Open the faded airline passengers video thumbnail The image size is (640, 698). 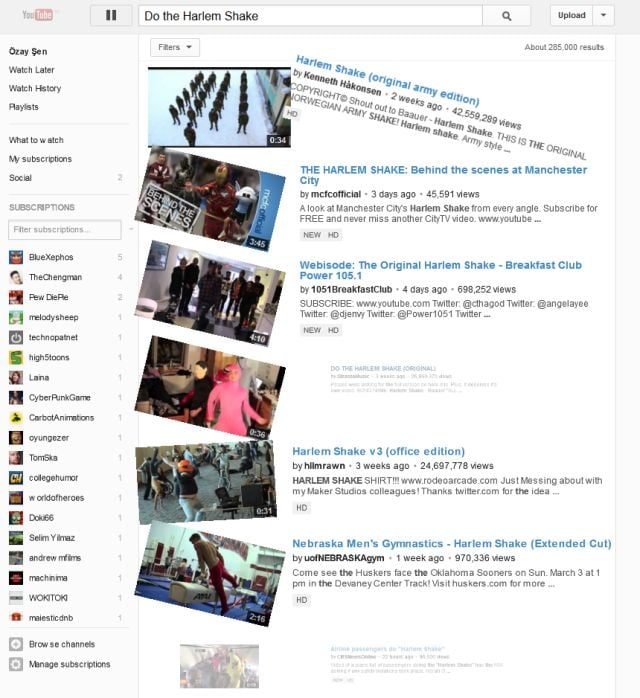(219, 666)
